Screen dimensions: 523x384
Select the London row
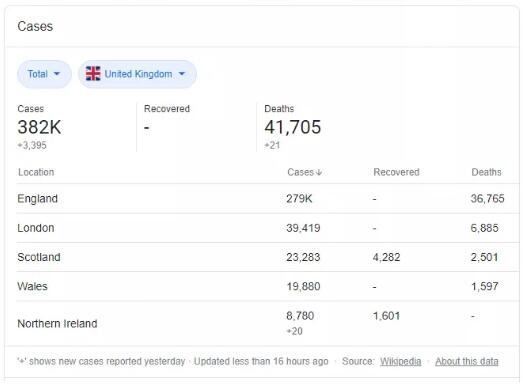click(x=268, y=228)
